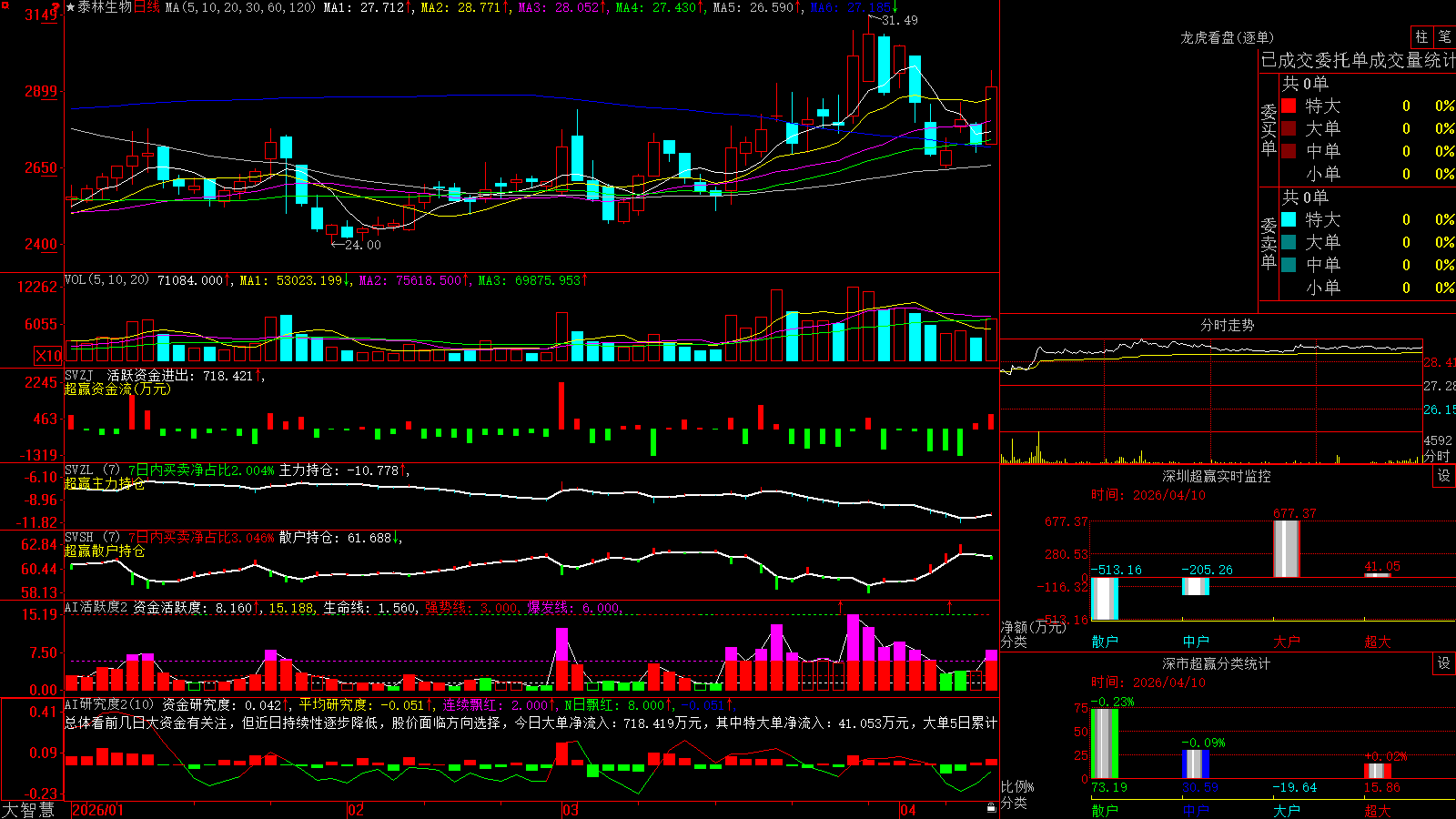Click the 散户 73.19 bar in 分类统计 chart

[x=1105, y=743]
